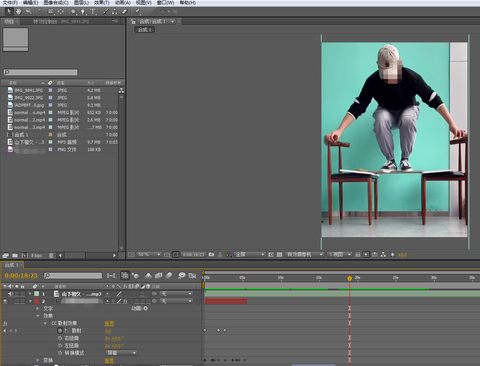Click the show channel RGB icon
Screen dimensions: 480x366
point(229,255)
